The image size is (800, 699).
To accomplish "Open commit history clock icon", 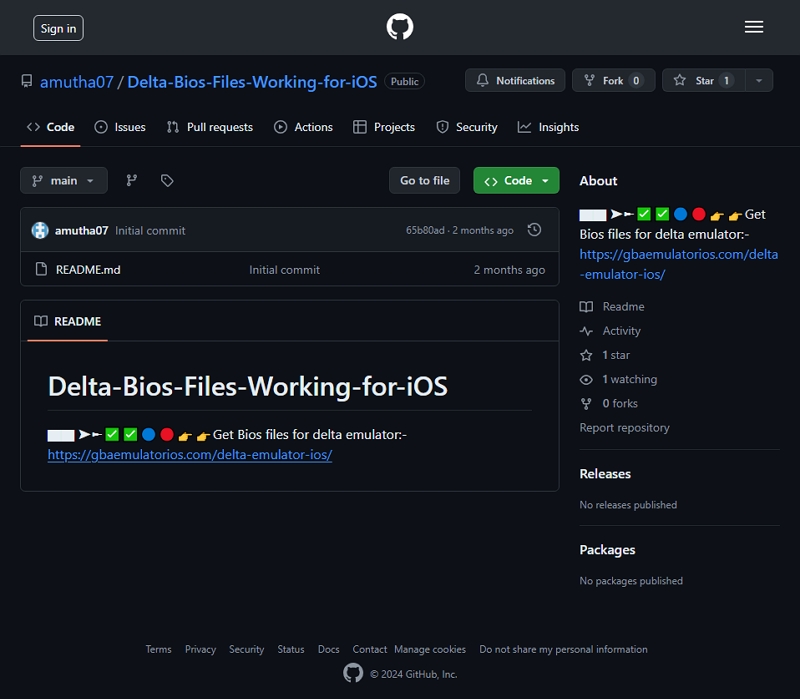I will click(534, 230).
